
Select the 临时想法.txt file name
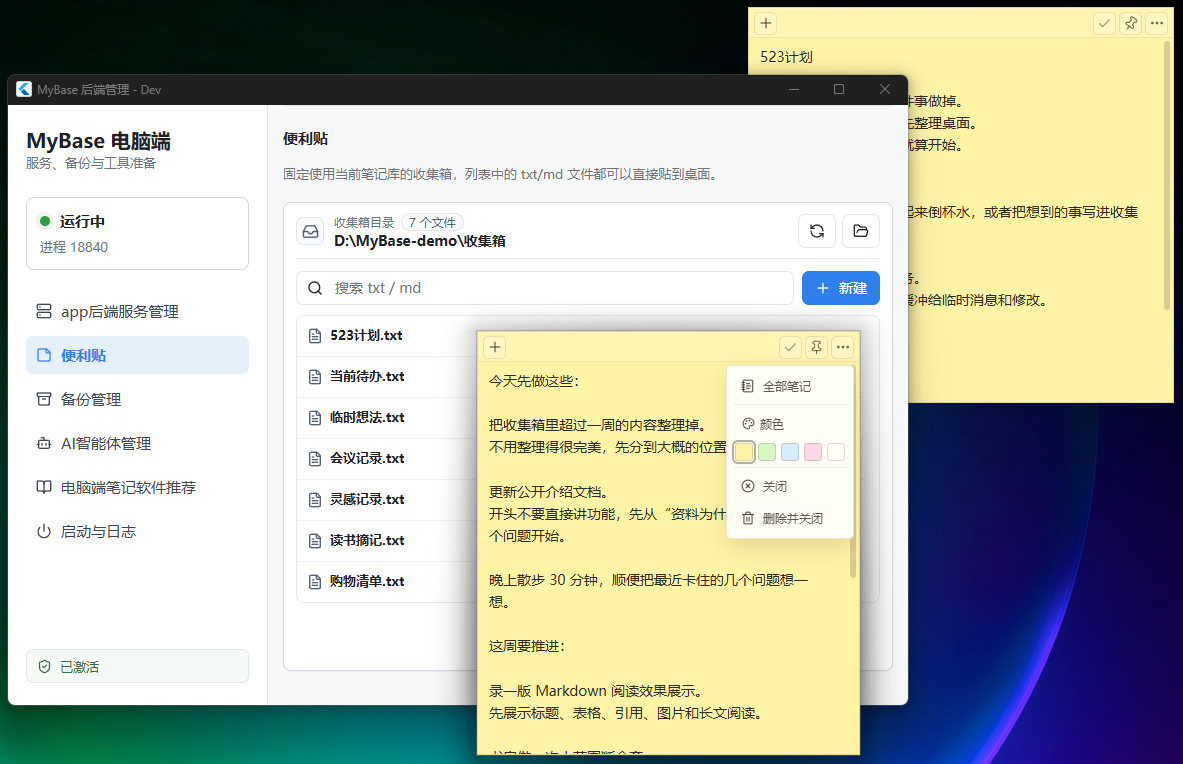pyautogui.click(x=367, y=418)
